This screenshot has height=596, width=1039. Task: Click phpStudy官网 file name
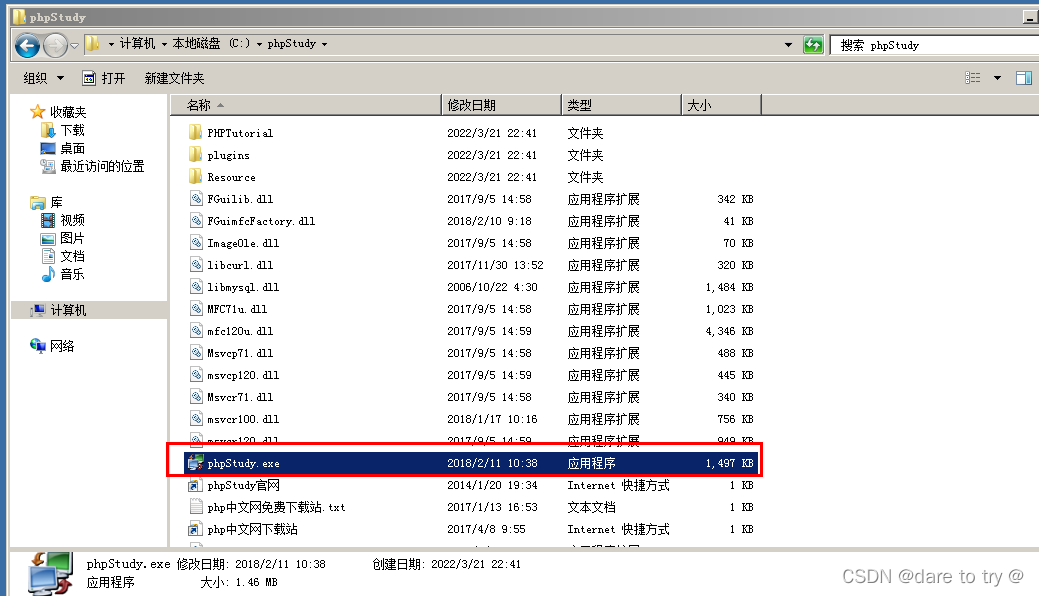[x=243, y=485]
